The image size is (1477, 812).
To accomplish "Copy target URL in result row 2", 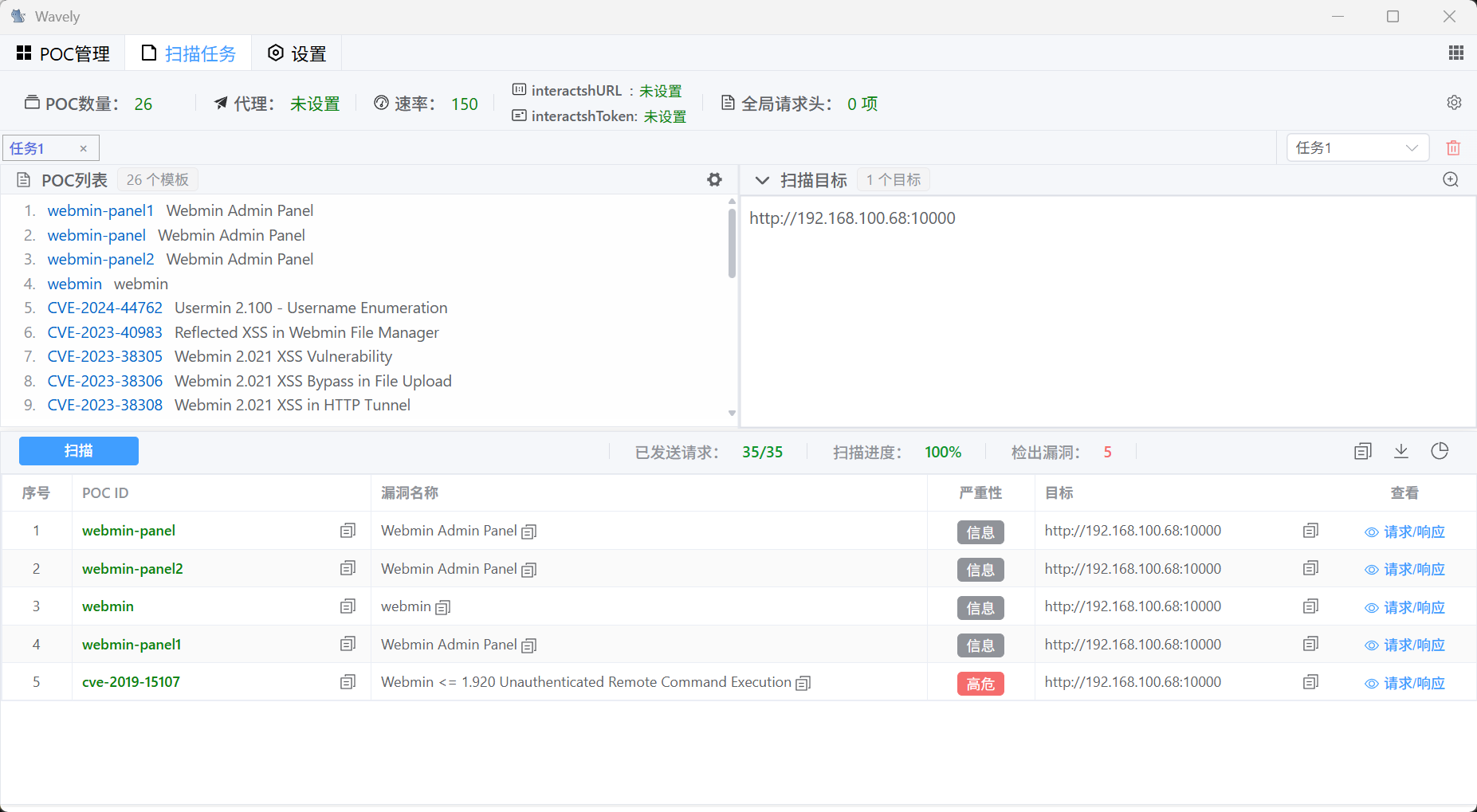I will [1310, 568].
